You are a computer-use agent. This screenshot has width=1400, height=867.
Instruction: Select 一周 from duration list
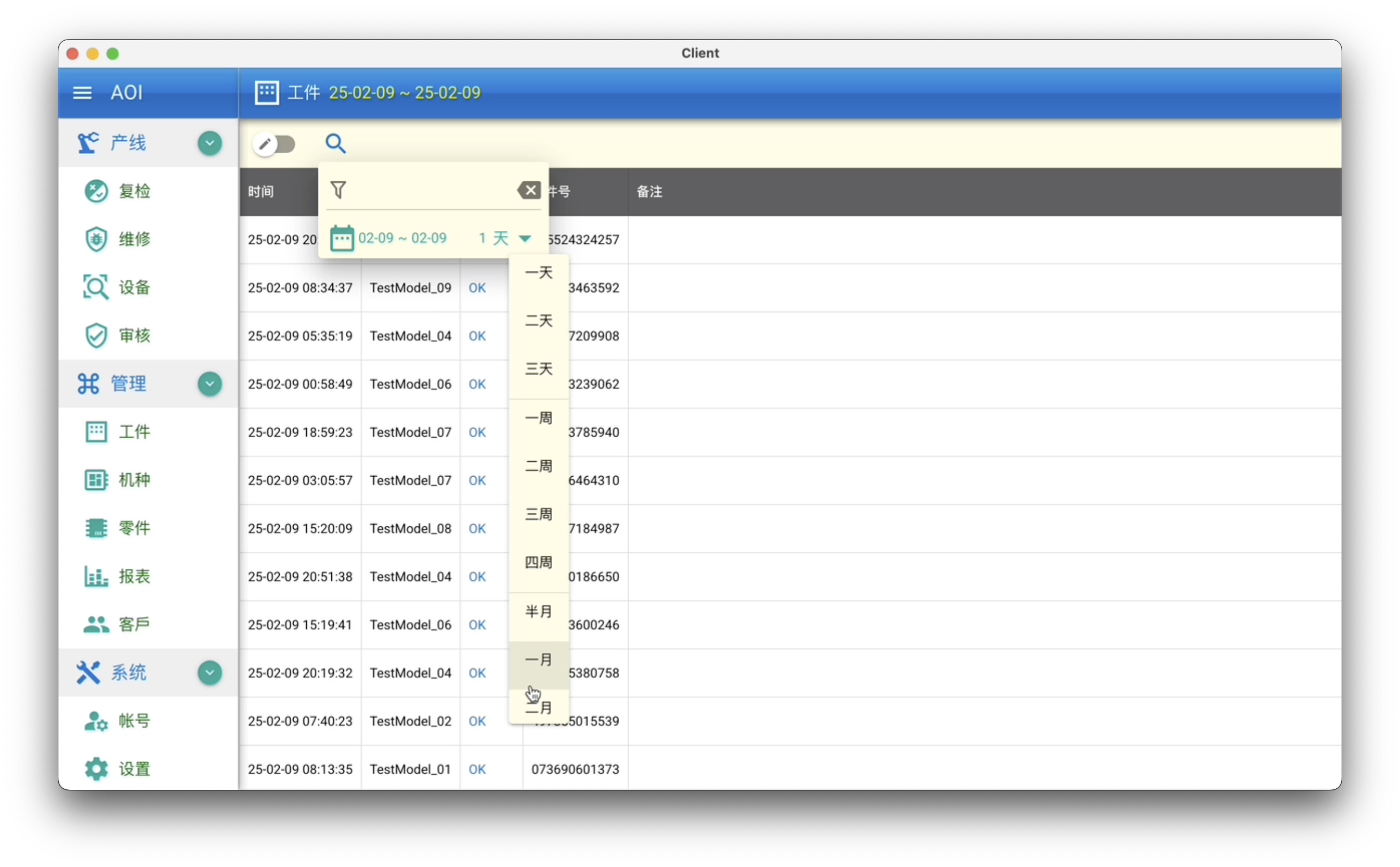tap(538, 418)
